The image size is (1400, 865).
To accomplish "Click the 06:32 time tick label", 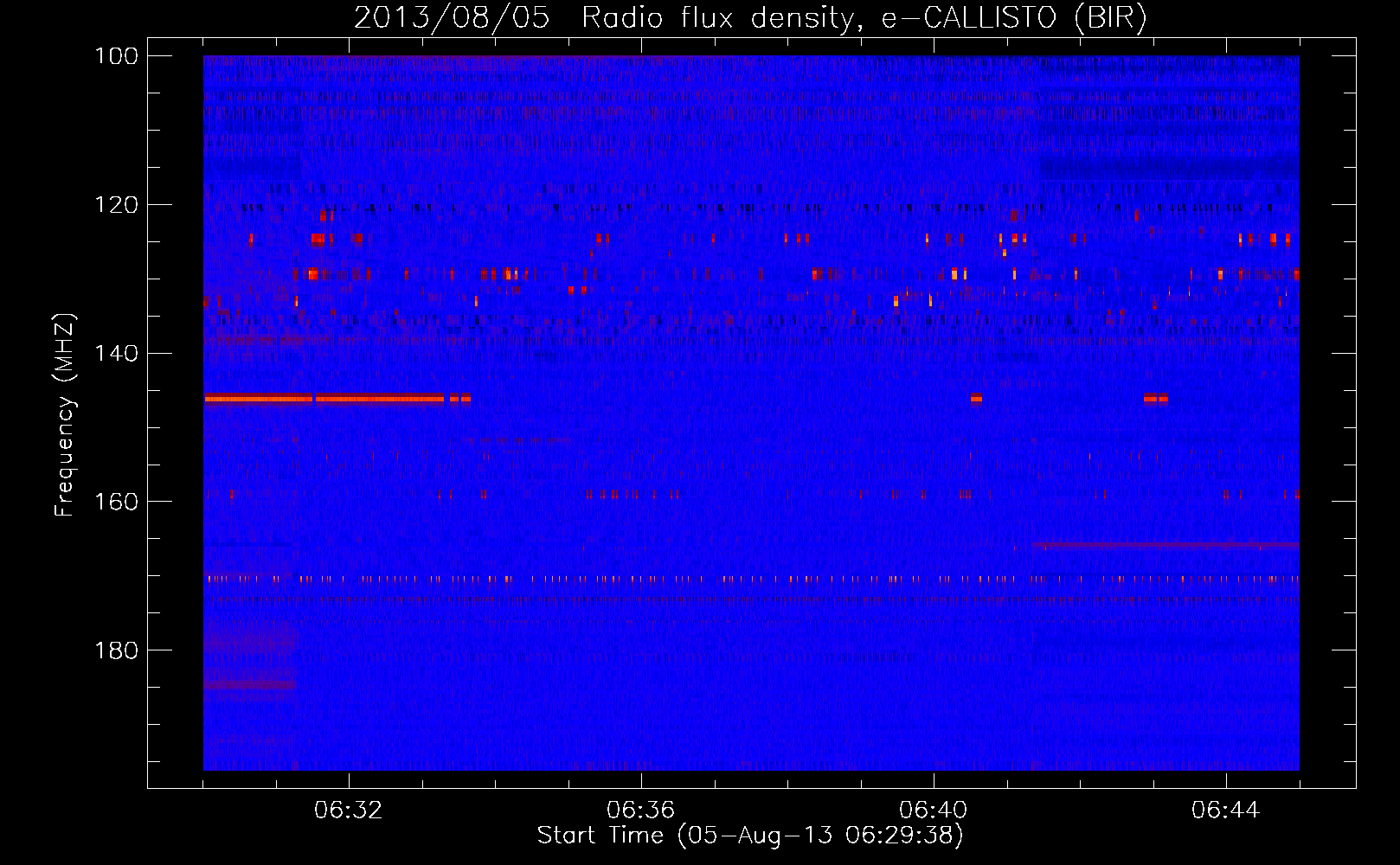I will 349,811.
